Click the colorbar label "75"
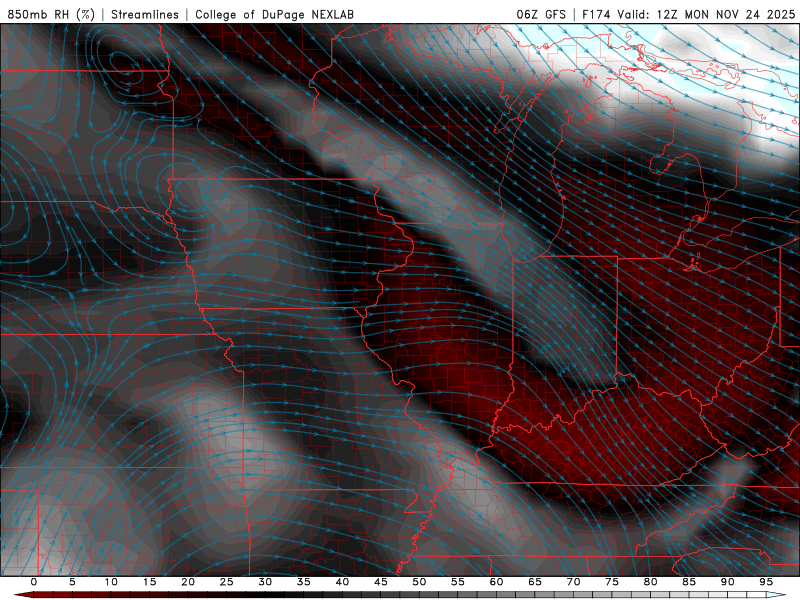Image resolution: width=800 pixels, height=600 pixels. click(x=612, y=582)
